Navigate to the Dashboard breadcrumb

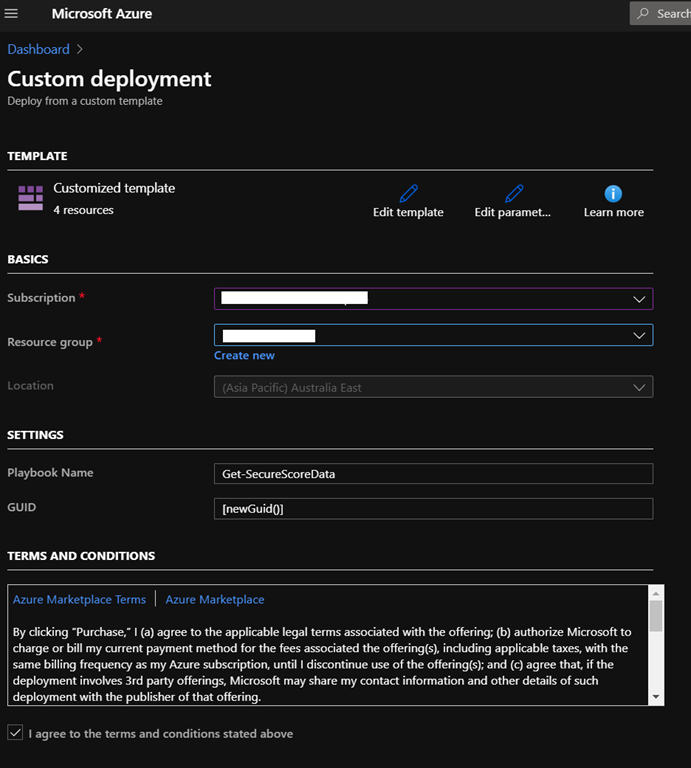38,49
